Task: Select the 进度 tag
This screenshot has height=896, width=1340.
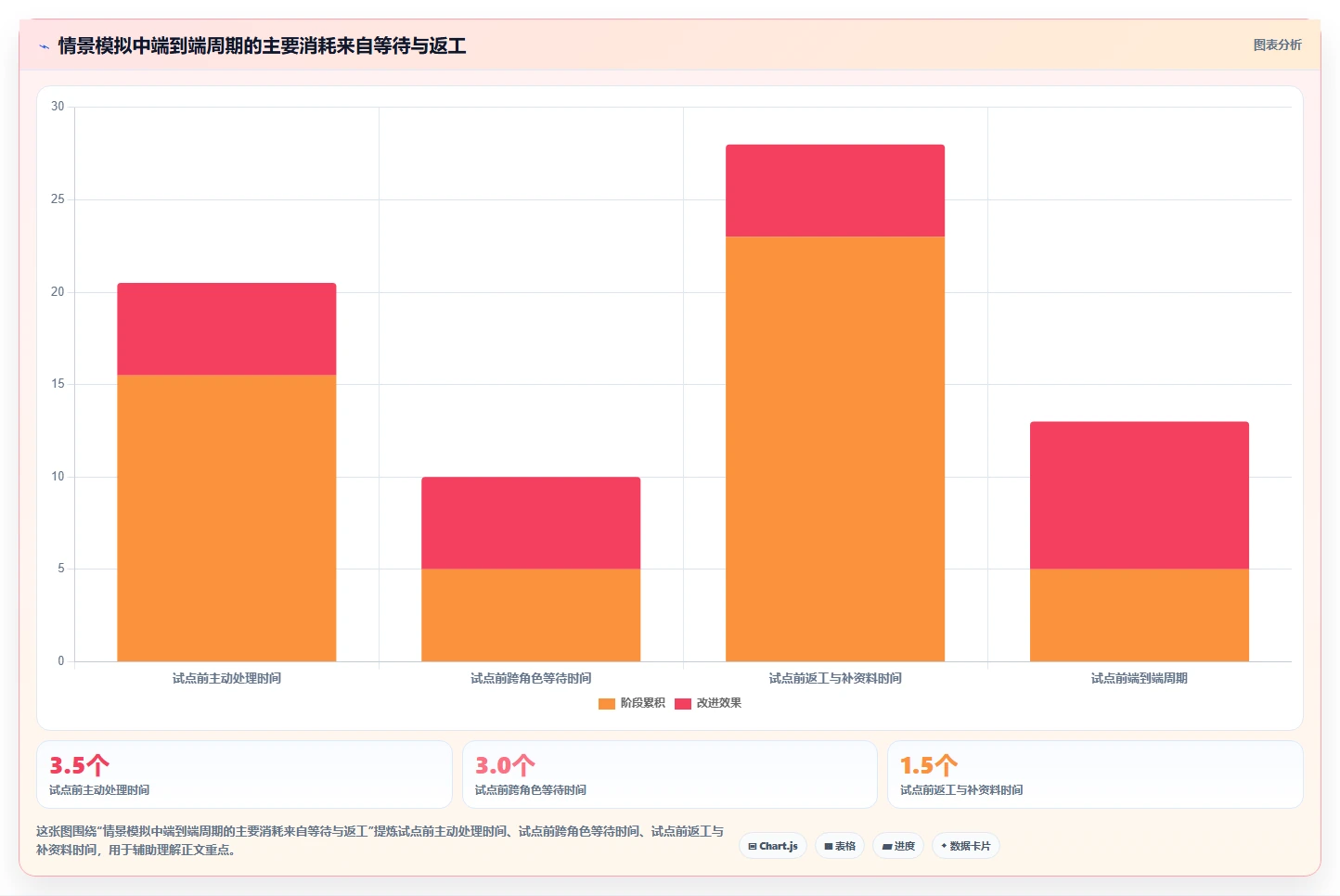Action: click(x=898, y=846)
